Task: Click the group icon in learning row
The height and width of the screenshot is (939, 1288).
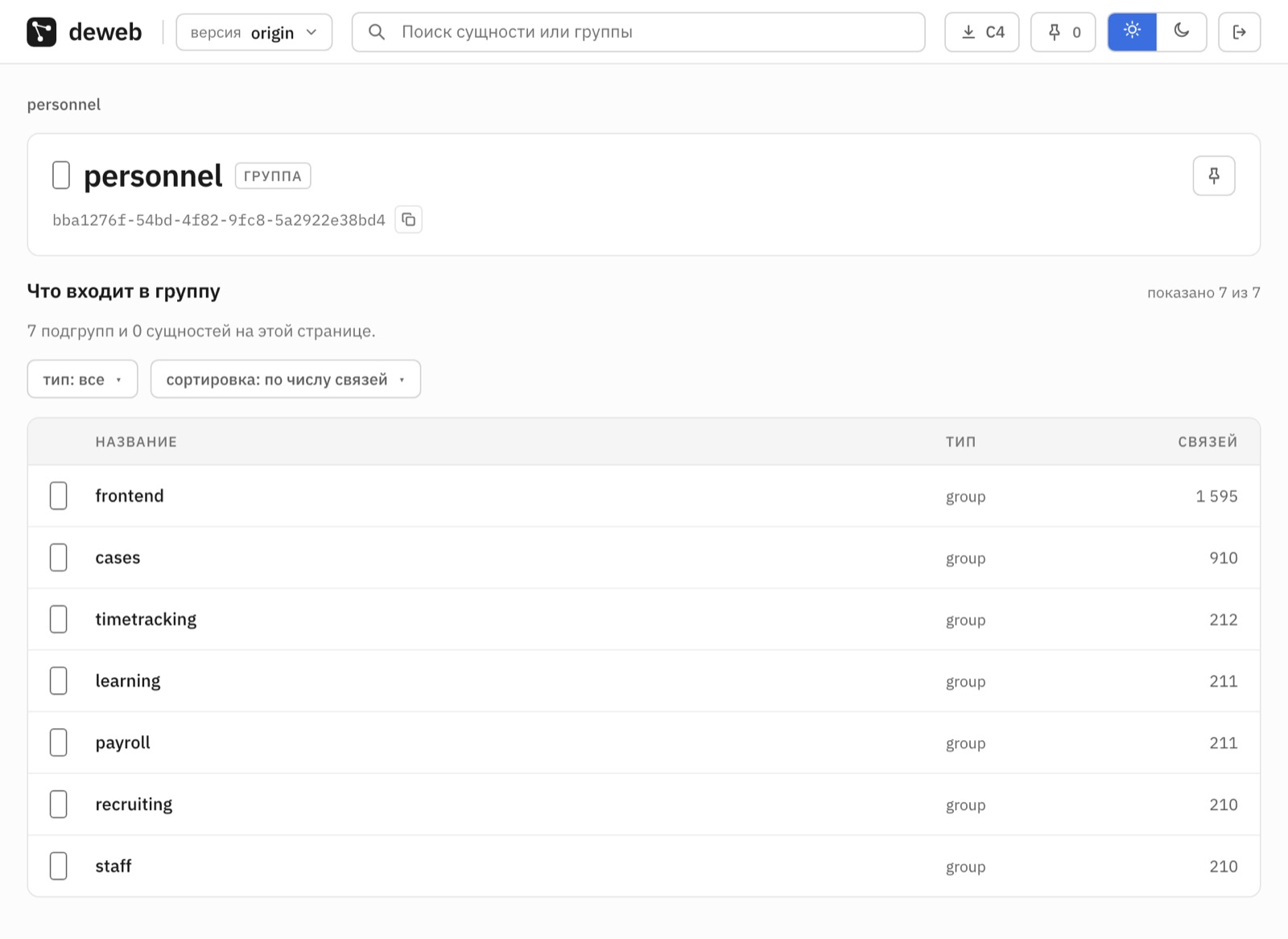Action: (59, 681)
